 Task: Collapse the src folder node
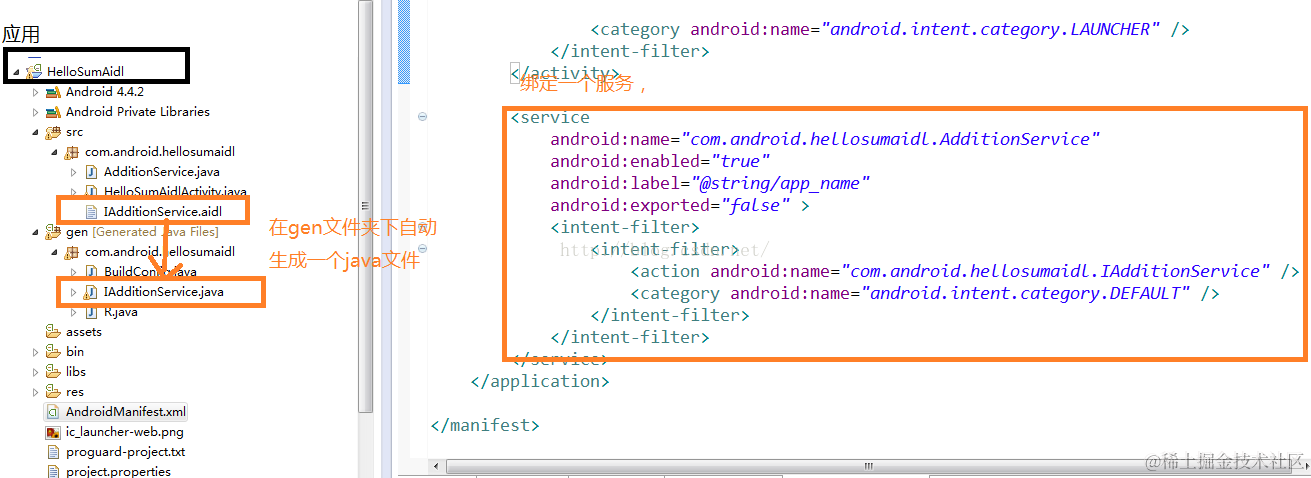[x=35, y=132]
